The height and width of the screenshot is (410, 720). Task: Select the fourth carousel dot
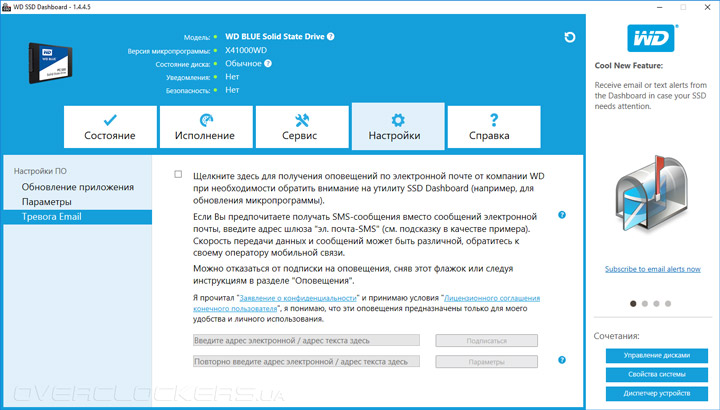(x=668, y=303)
